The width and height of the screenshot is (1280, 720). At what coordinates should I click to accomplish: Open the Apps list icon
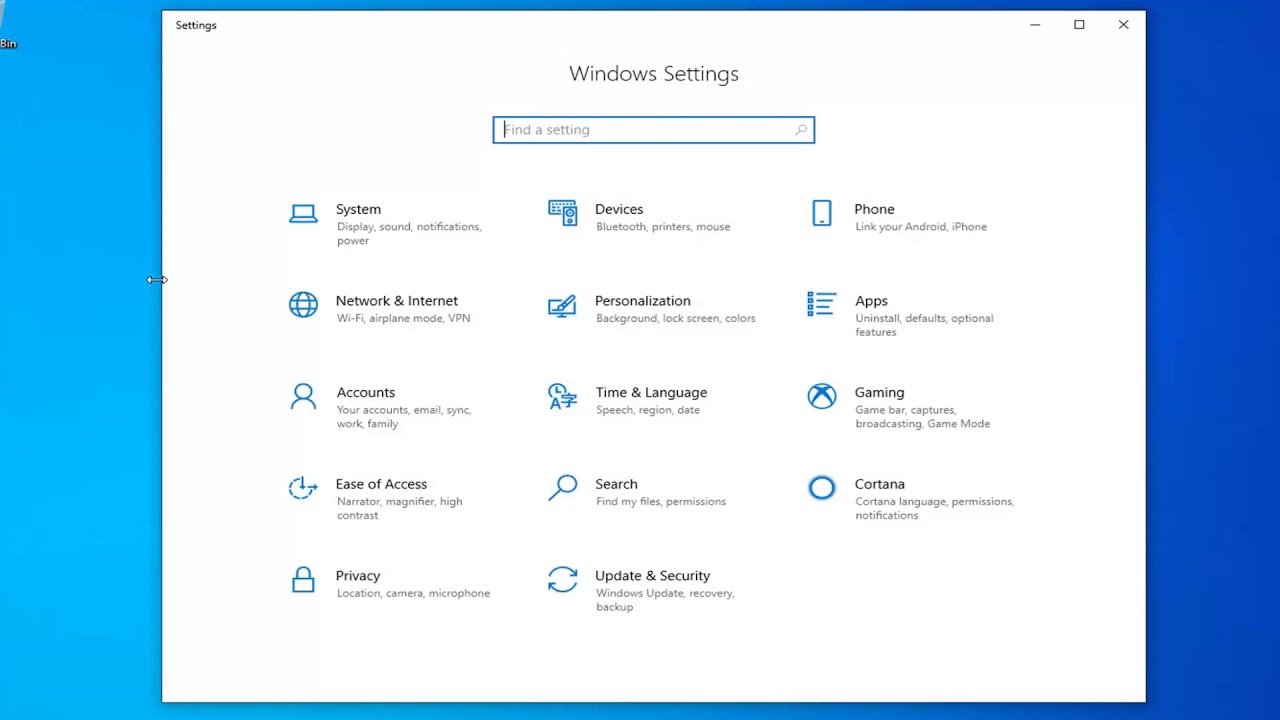click(x=822, y=304)
